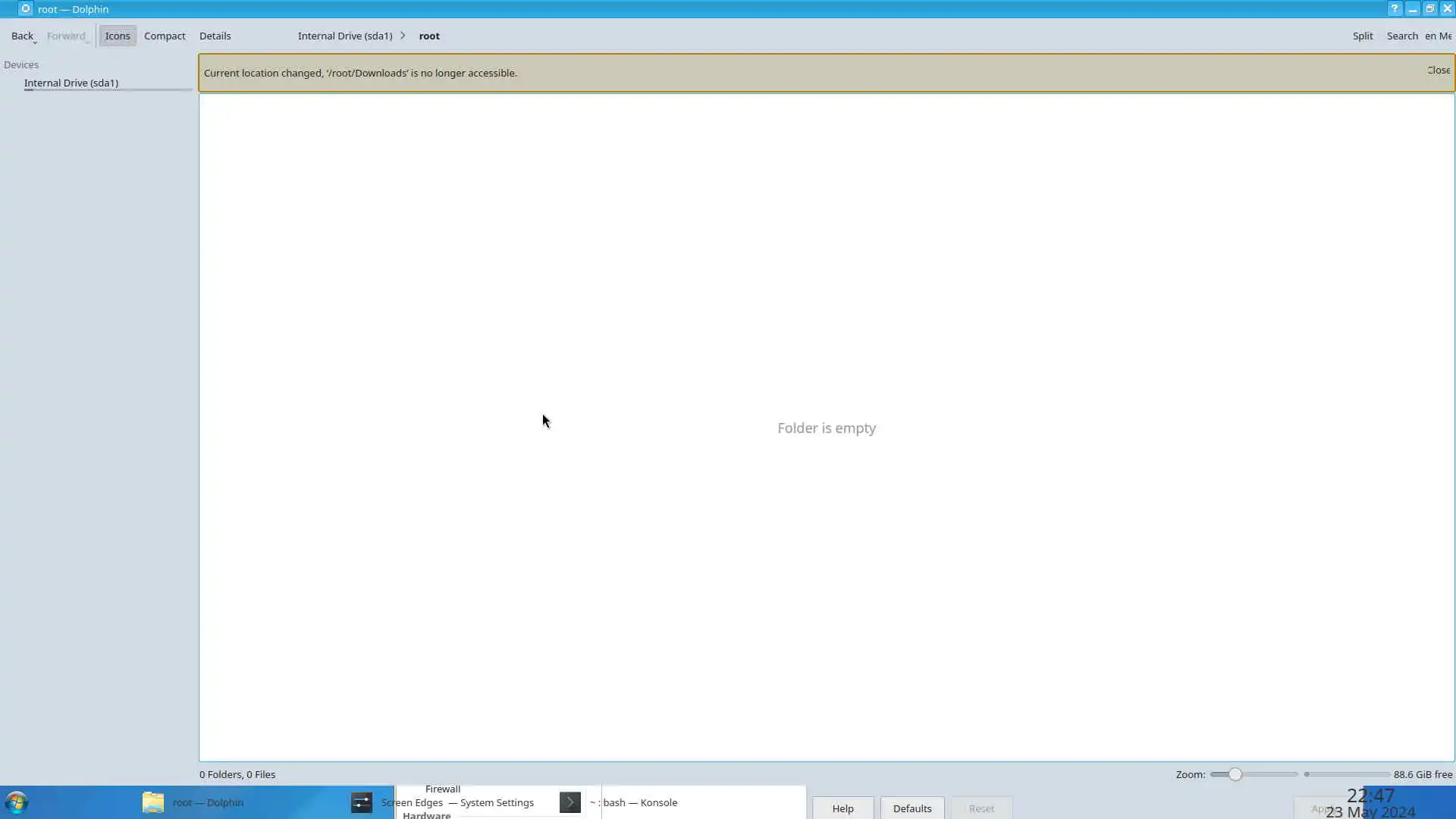Viewport: 1456px width, 819px height.
Task: Click the minimize icon in title bar
Action: [x=1412, y=9]
